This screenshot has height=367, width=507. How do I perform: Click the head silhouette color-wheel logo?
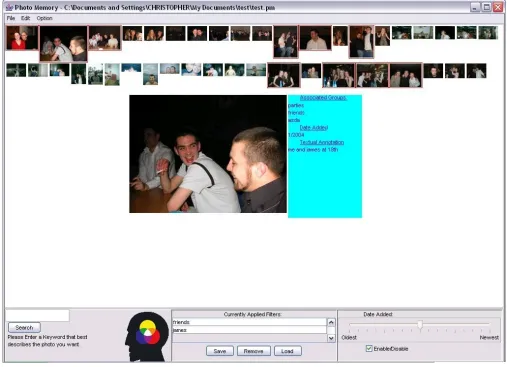[x=147, y=336]
